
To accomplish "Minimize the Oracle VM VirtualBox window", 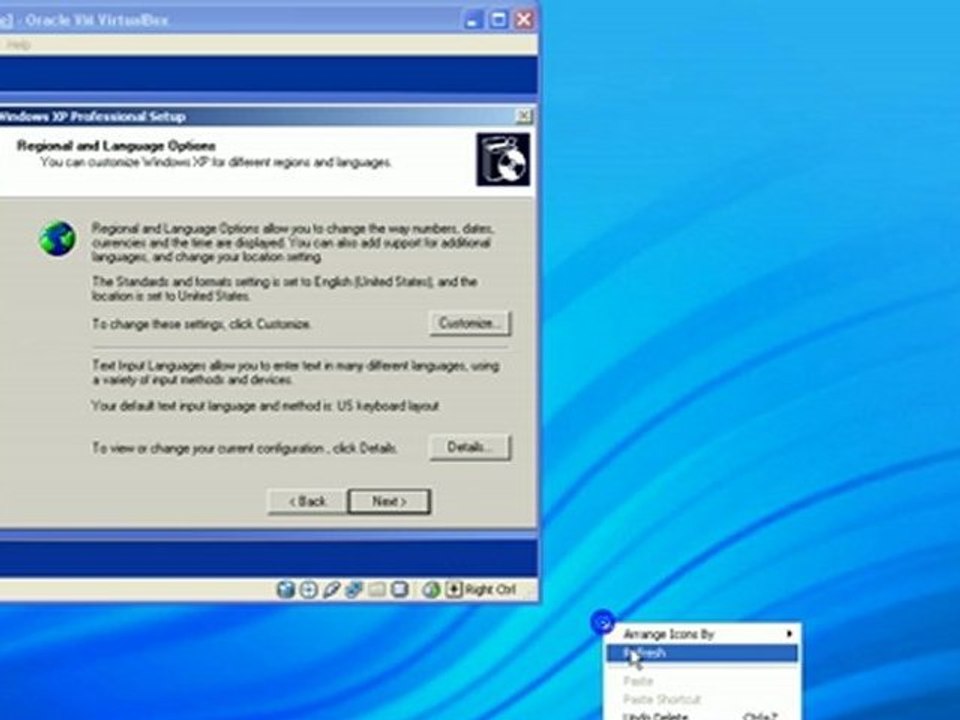I will tap(472, 20).
